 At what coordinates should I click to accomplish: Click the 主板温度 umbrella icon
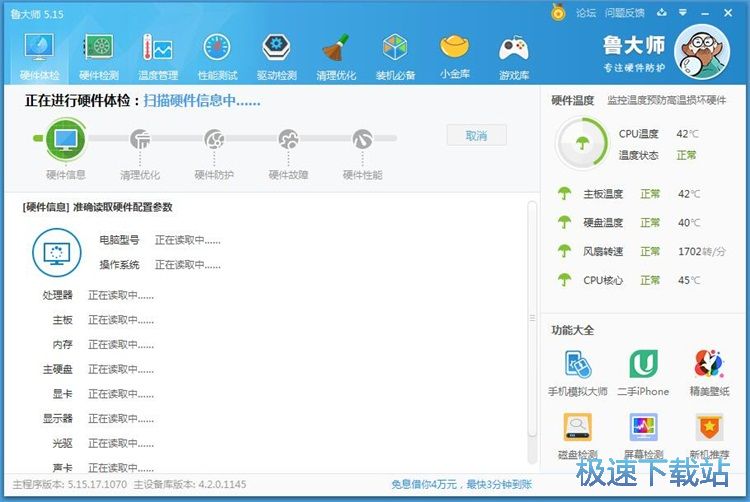point(564,194)
